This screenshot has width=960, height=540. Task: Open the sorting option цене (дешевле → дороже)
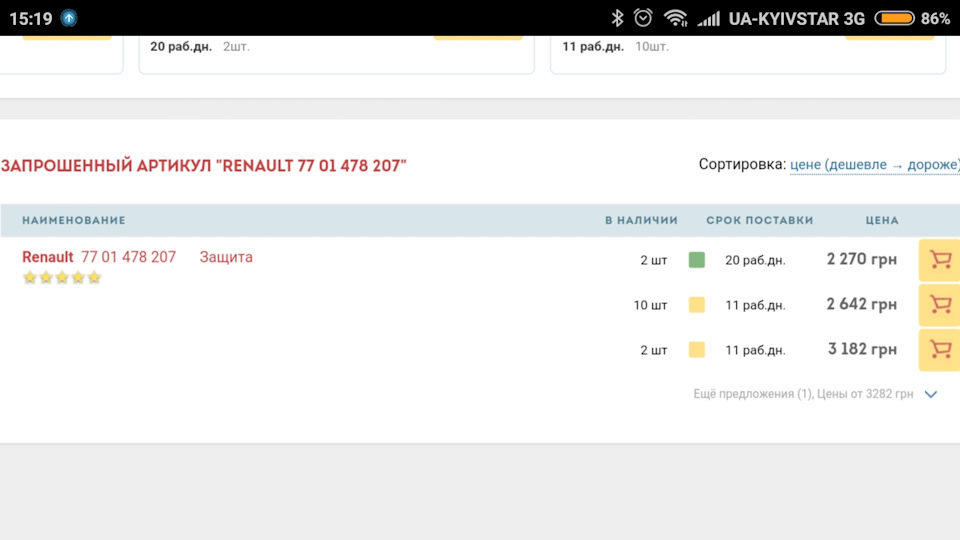[875, 165]
